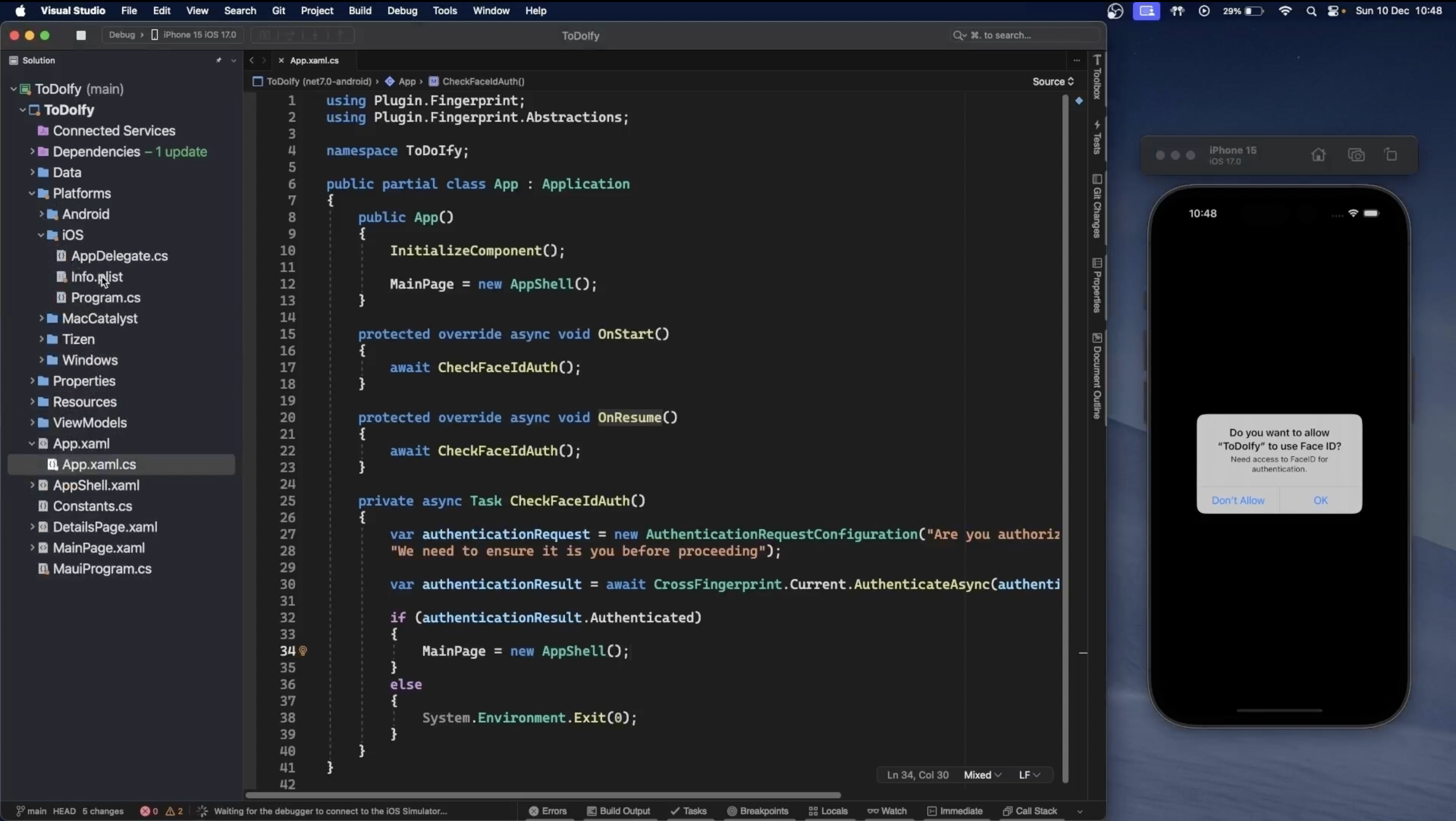Stop the debug session square button

coord(81,35)
